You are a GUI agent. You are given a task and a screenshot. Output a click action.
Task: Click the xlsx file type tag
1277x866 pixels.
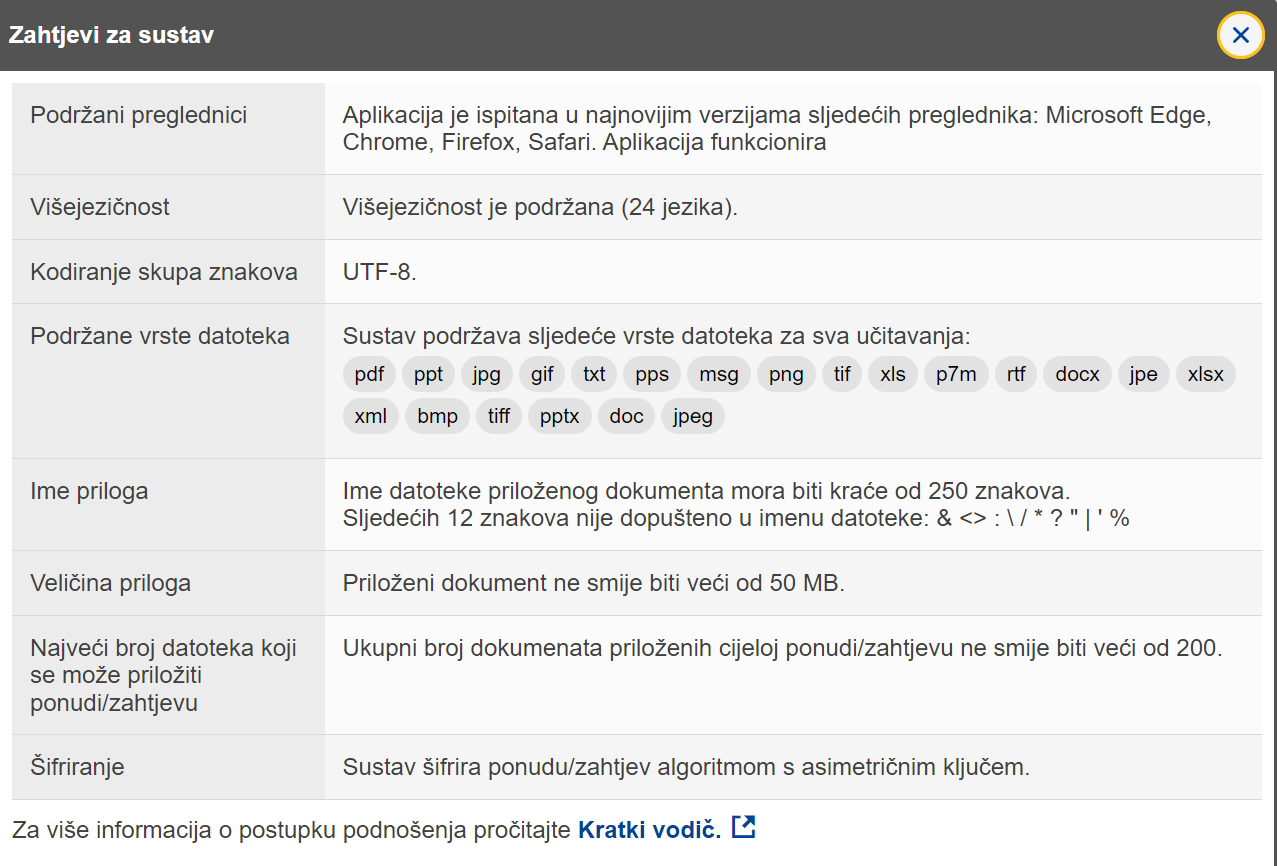[x=1205, y=374]
